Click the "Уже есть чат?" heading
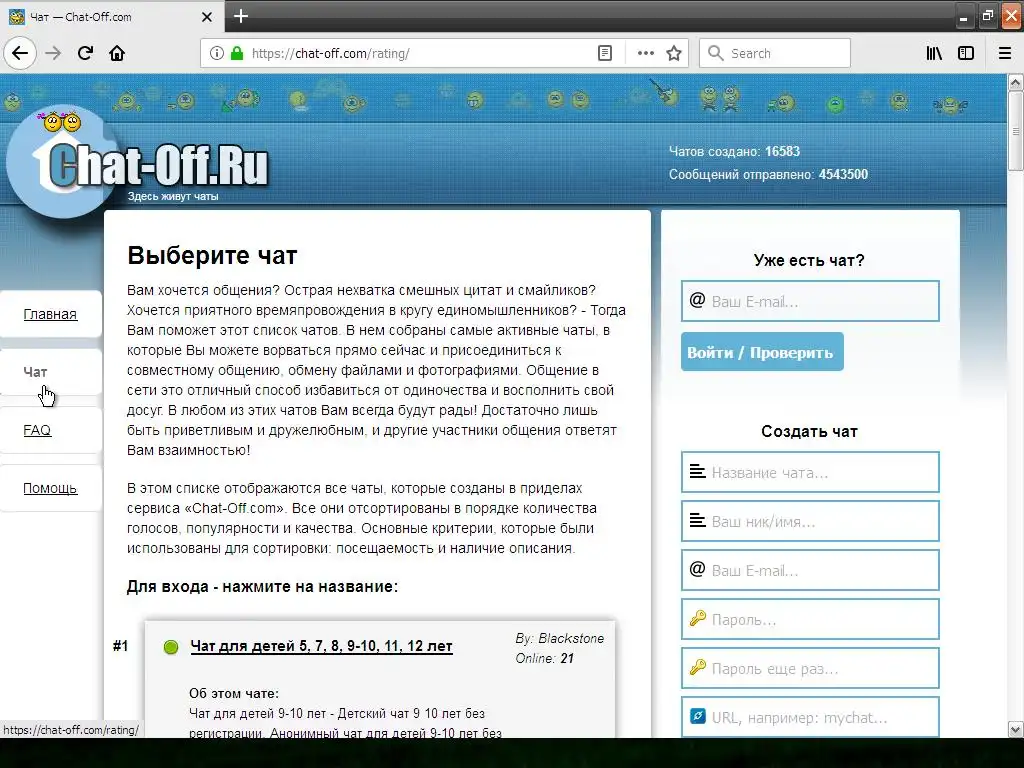This screenshot has height=768, width=1024. (809, 261)
